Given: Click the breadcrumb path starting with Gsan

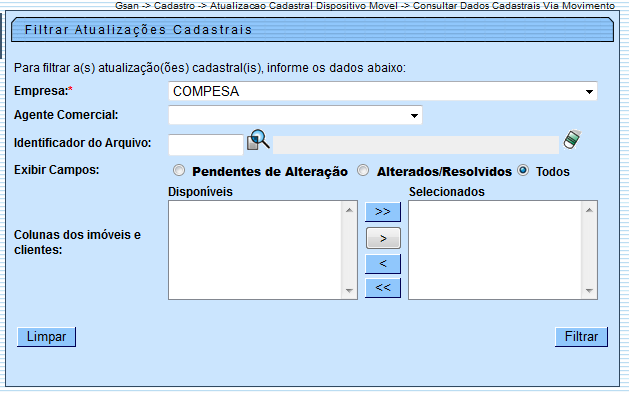Looking at the screenshot, I should coord(365,6).
